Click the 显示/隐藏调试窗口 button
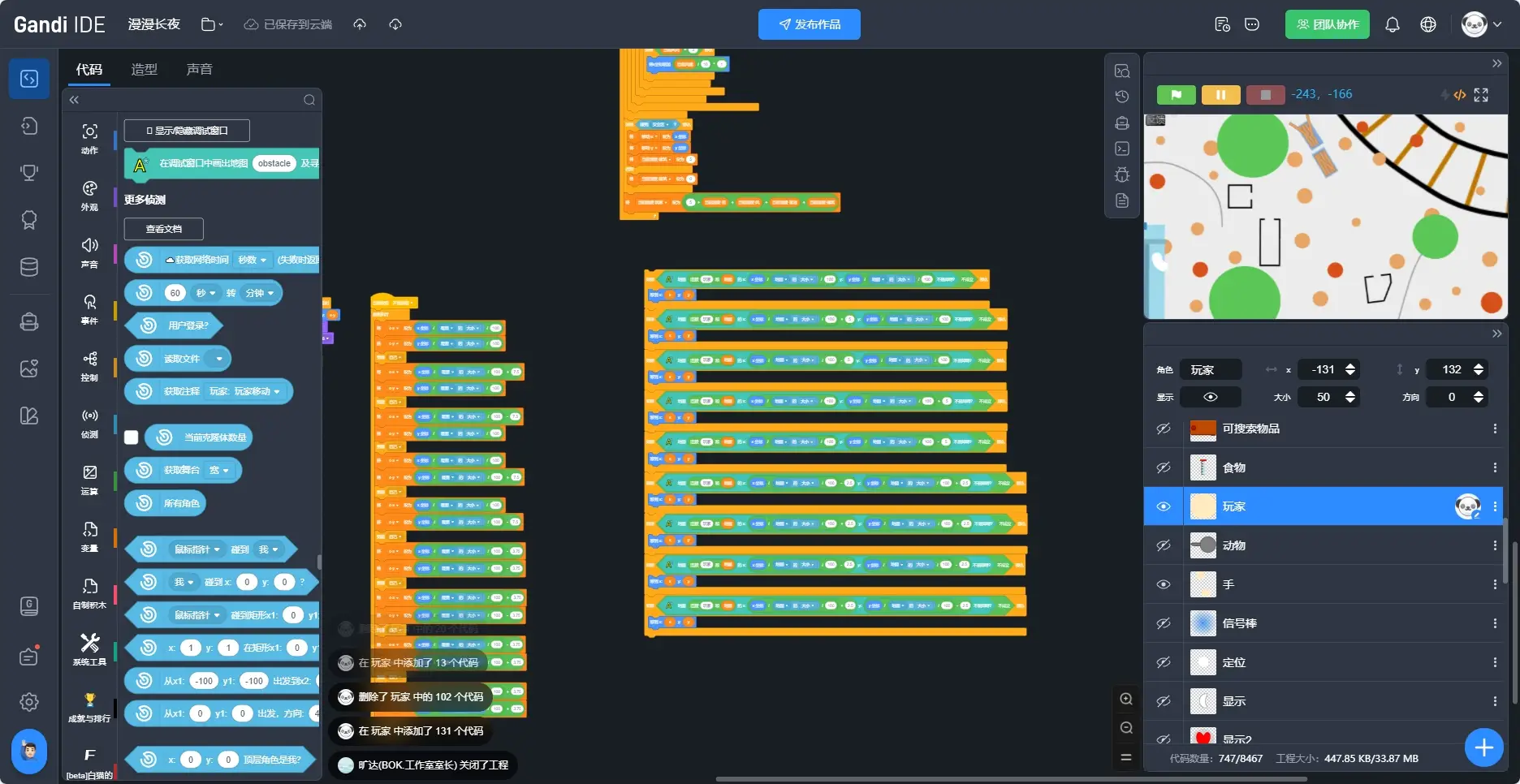The width and height of the screenshot is (1520, 784). (187, 131)
